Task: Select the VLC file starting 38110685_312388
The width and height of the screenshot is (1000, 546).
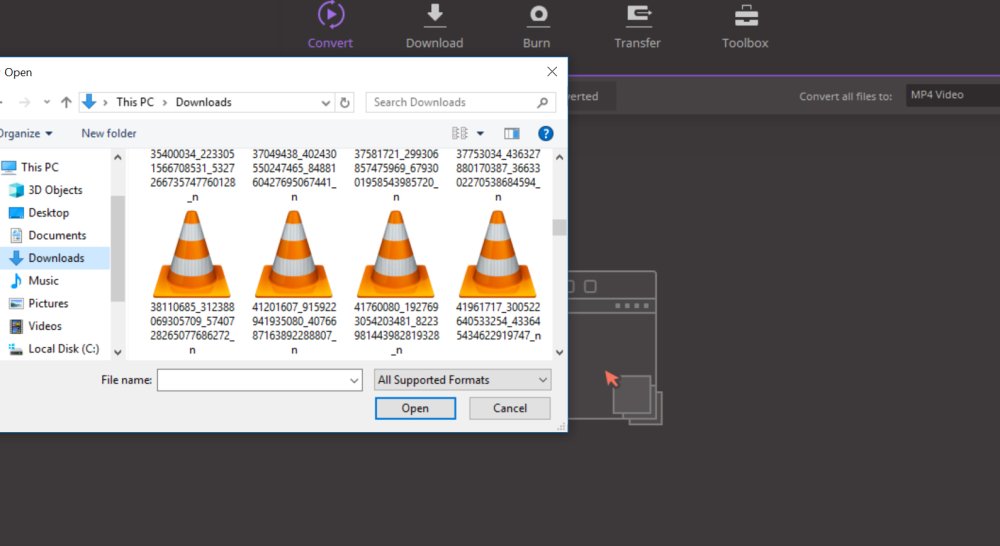Action: pos(192,283)
